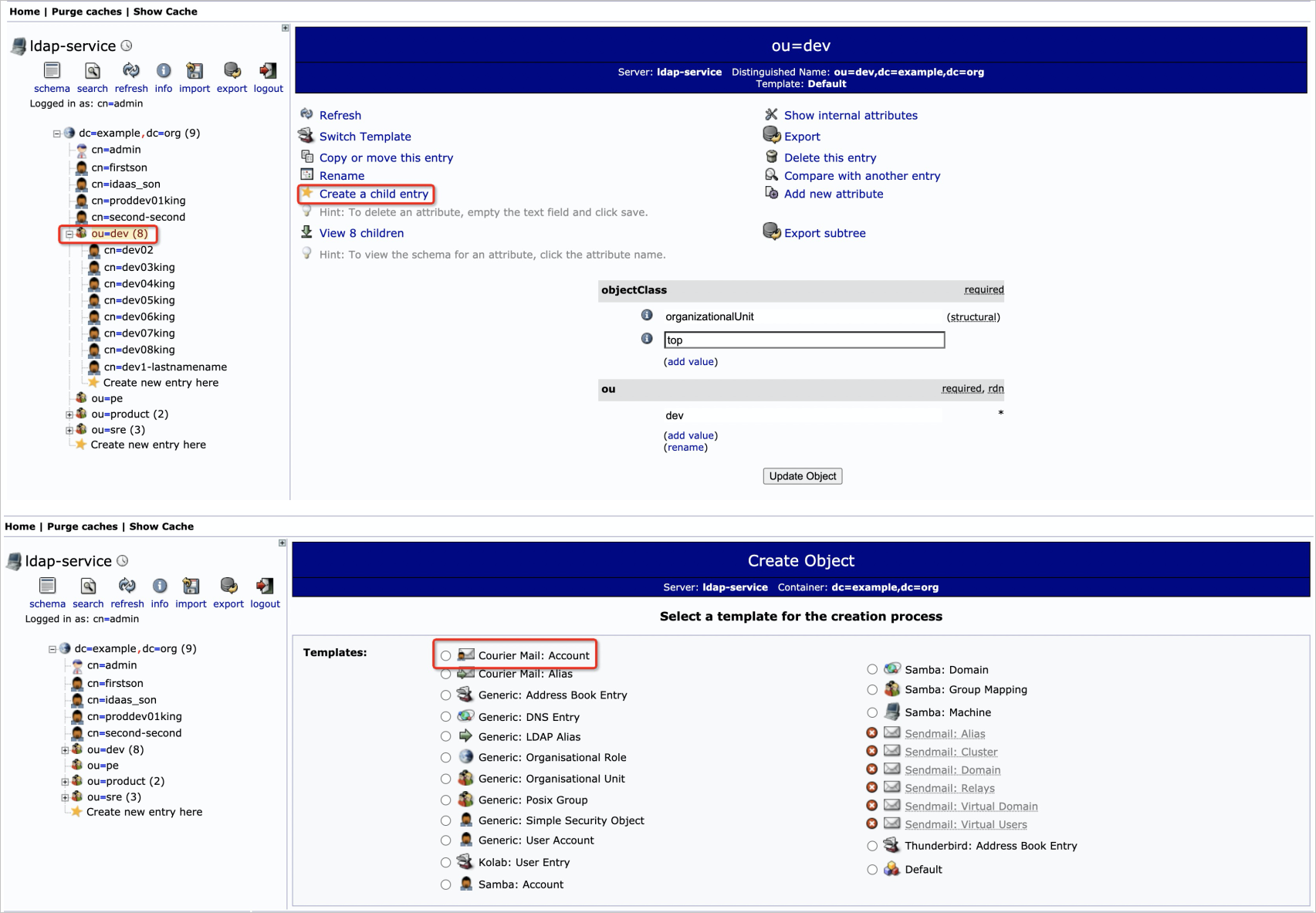The image size is (1316, 913).
Task: Select the Default template radio button
Action: point(871,869)
